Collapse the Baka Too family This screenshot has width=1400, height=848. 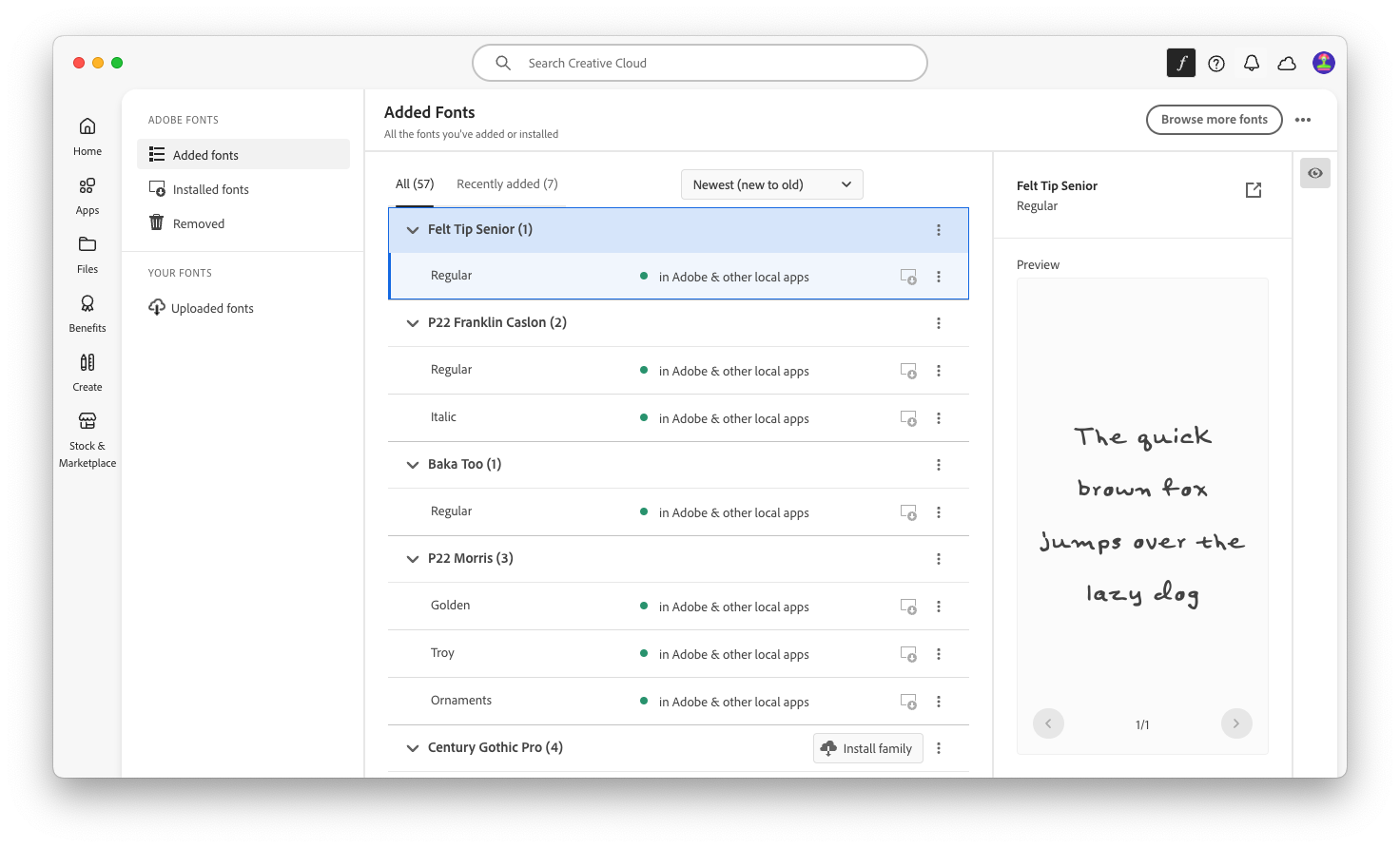tap(413, 465)
